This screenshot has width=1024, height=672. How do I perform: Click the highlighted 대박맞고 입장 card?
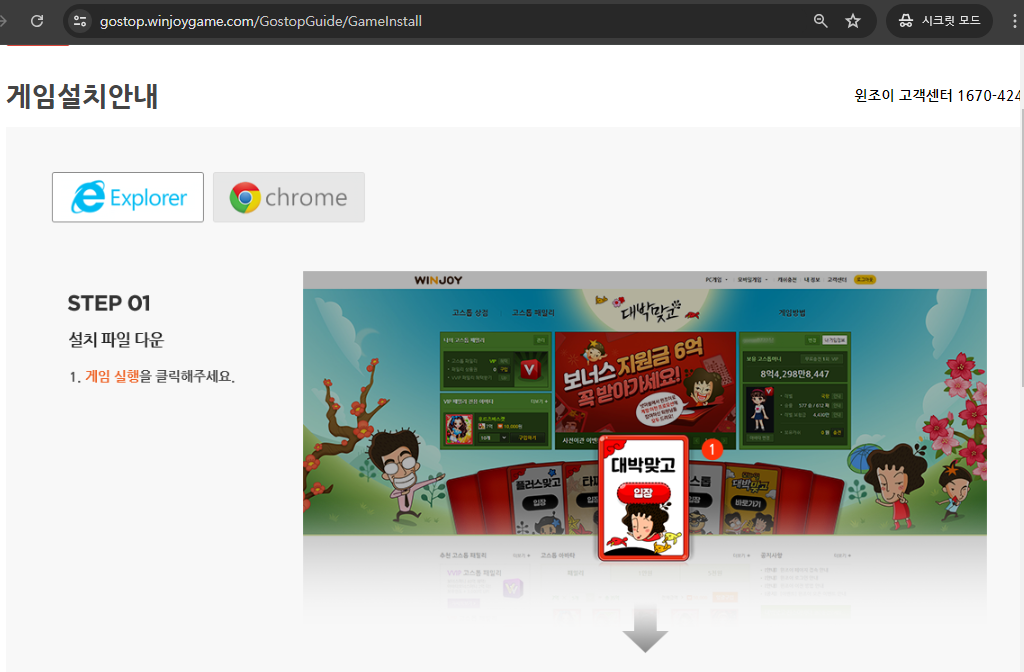644,499
